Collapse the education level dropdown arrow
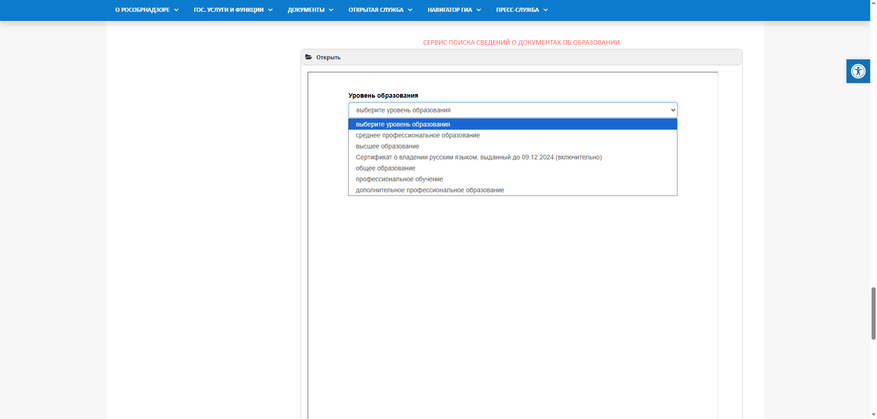Viewport: 877px width, 419px height. coord(673,110)
